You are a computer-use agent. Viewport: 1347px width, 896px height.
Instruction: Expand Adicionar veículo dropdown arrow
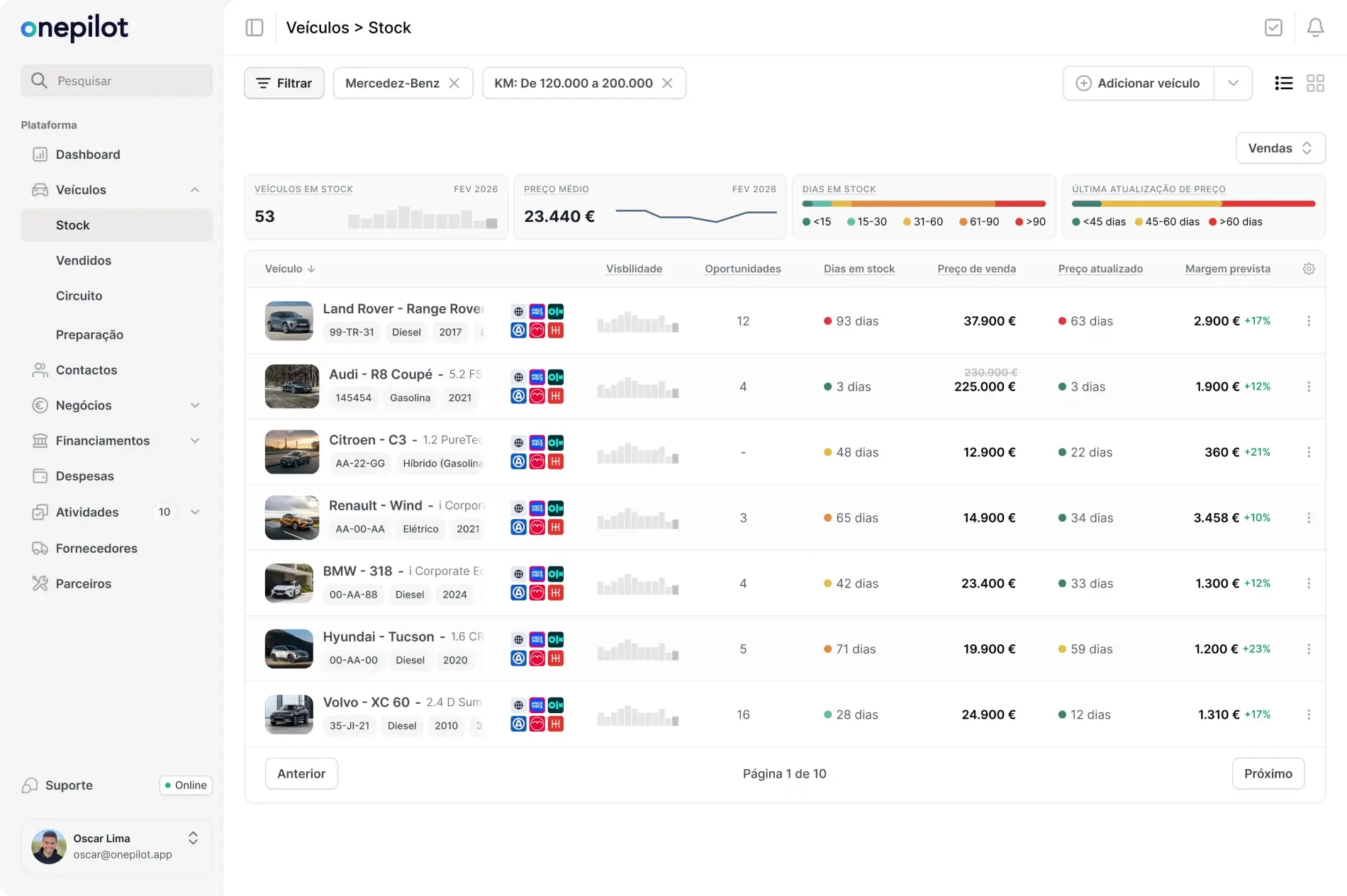(1233, 83)
